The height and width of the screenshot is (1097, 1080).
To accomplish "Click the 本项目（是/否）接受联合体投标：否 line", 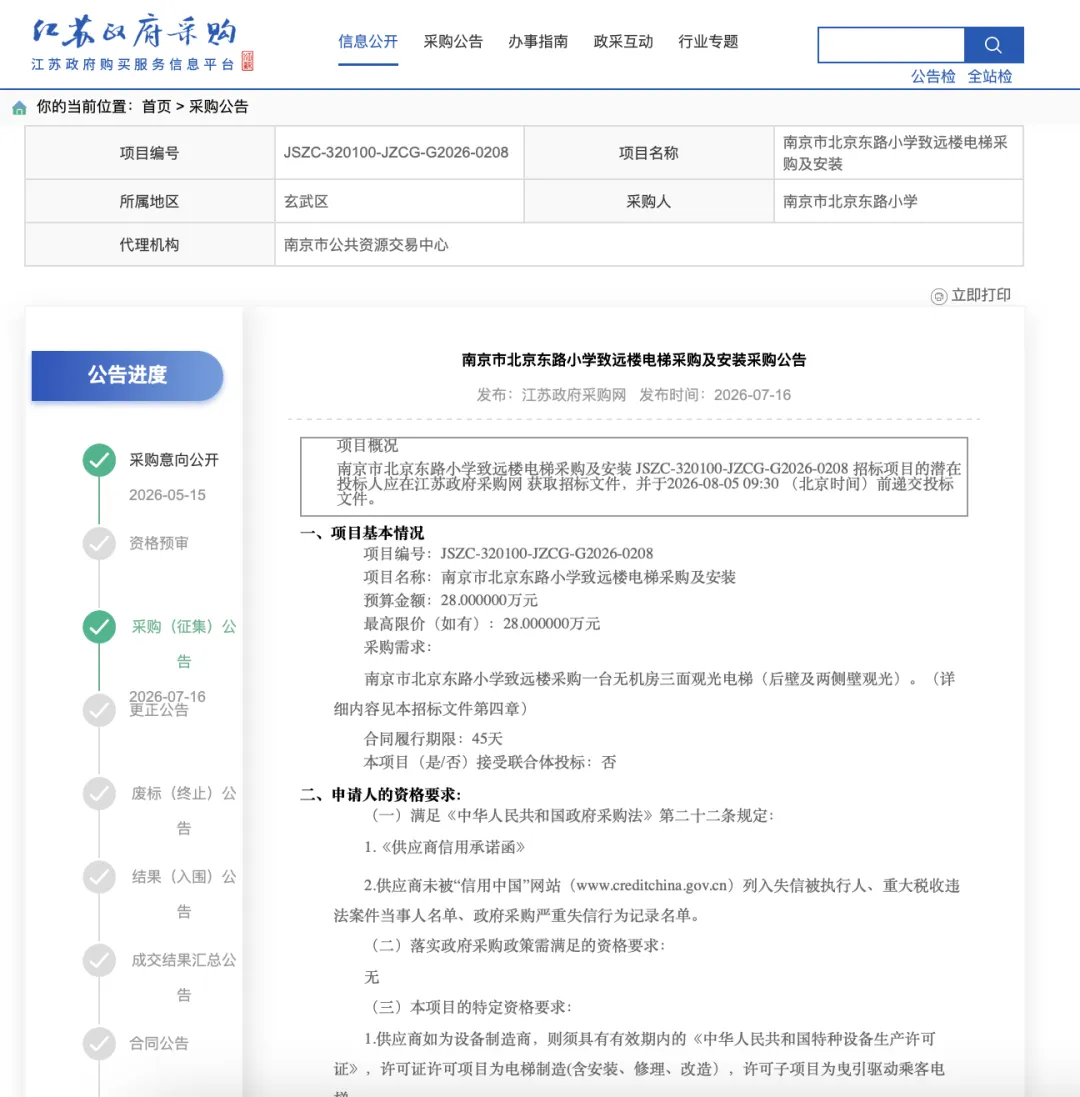I will [x=490, y=763].
